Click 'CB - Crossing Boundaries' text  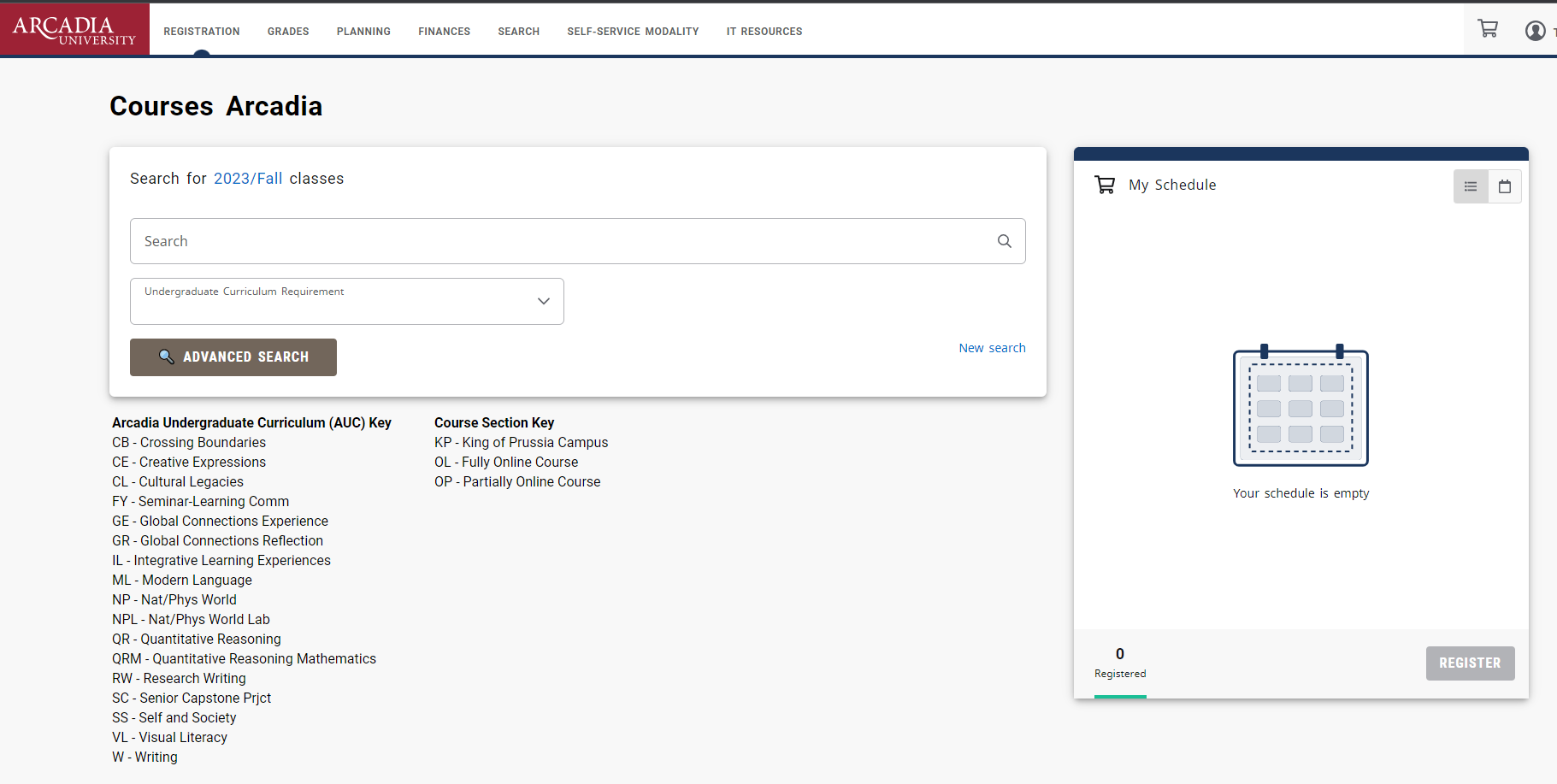click(189, 442)
